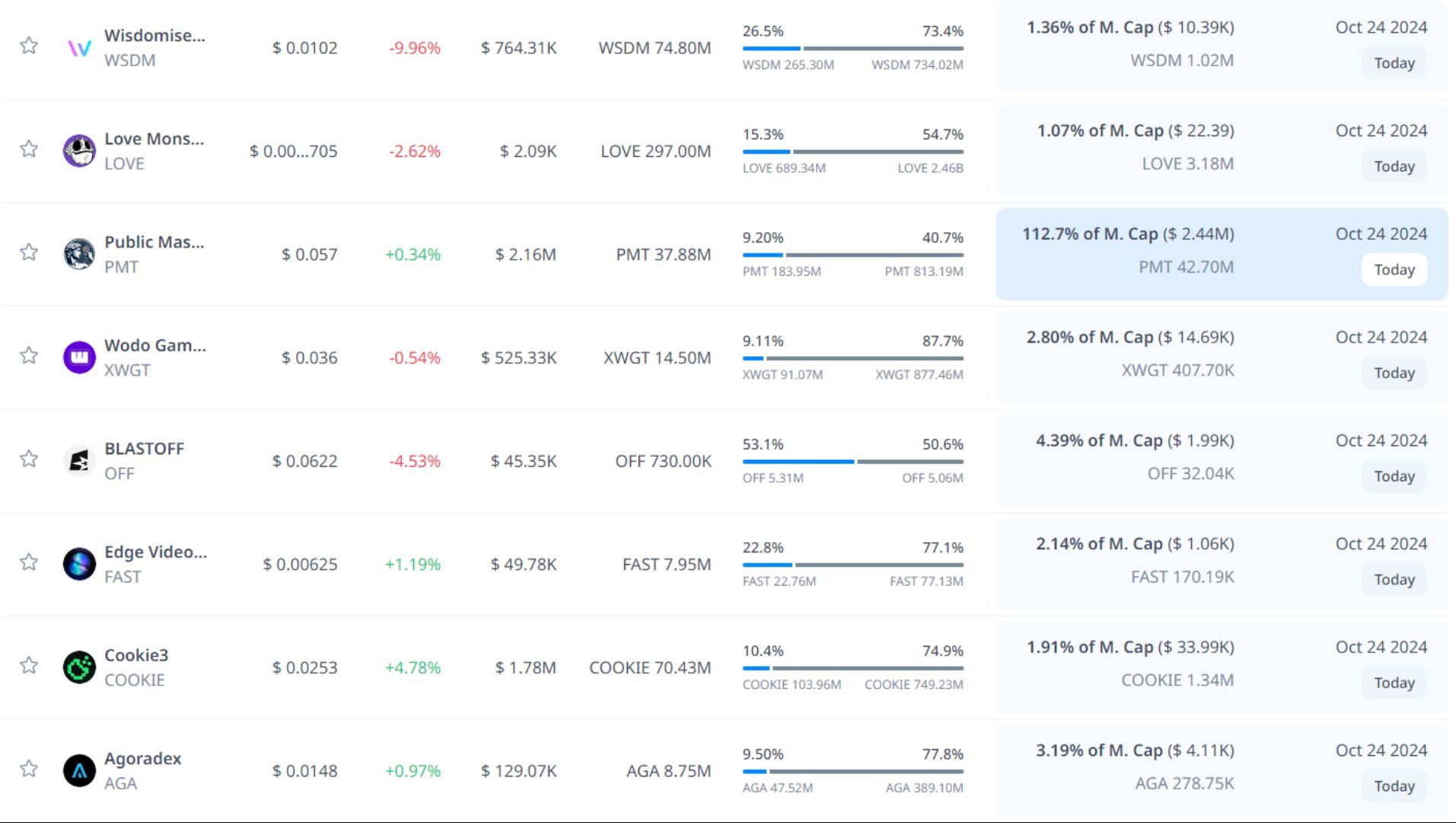Open the Wodo Gaming name link

pos(155,346)
